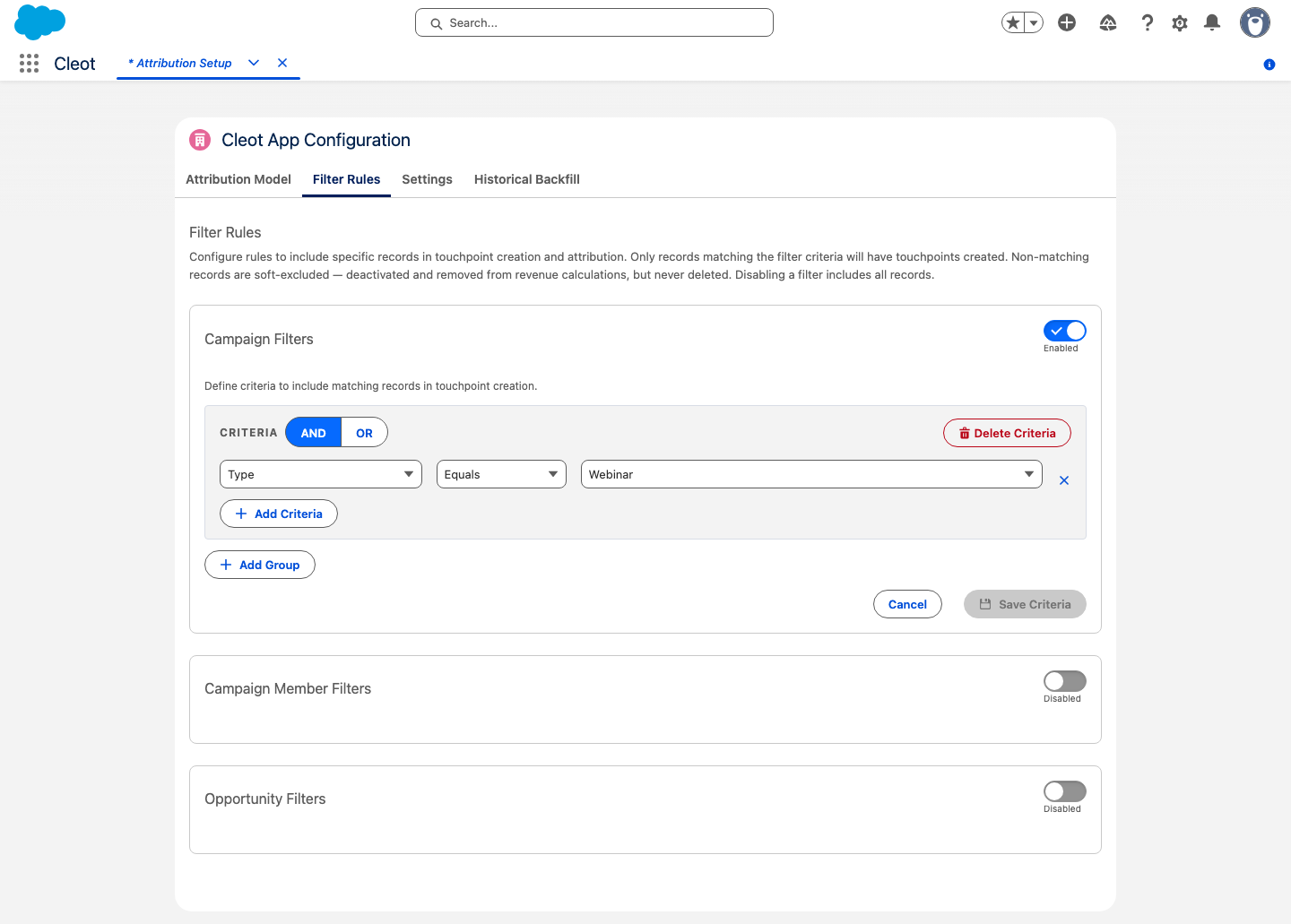Viewport: 1291px width, 924px height.
Task: Click the Campaign Filters heading
Action: click(x=259, y=339)
